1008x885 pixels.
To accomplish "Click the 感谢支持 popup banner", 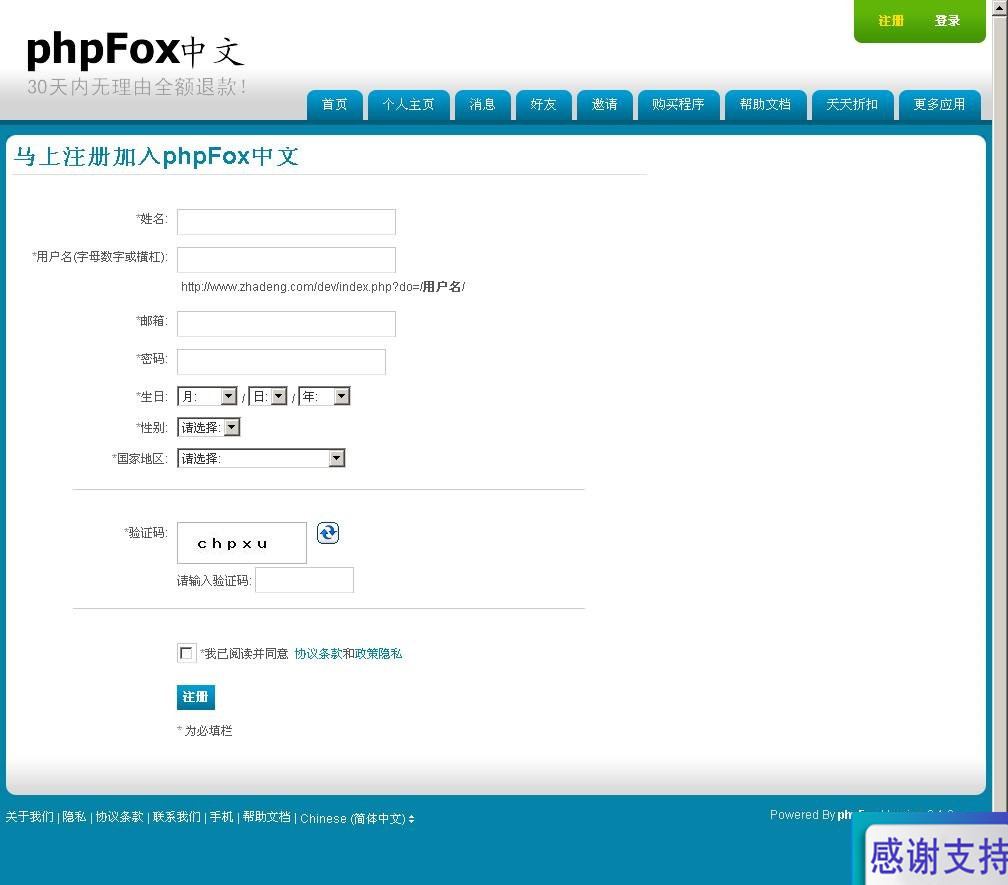I will [931, 850].
